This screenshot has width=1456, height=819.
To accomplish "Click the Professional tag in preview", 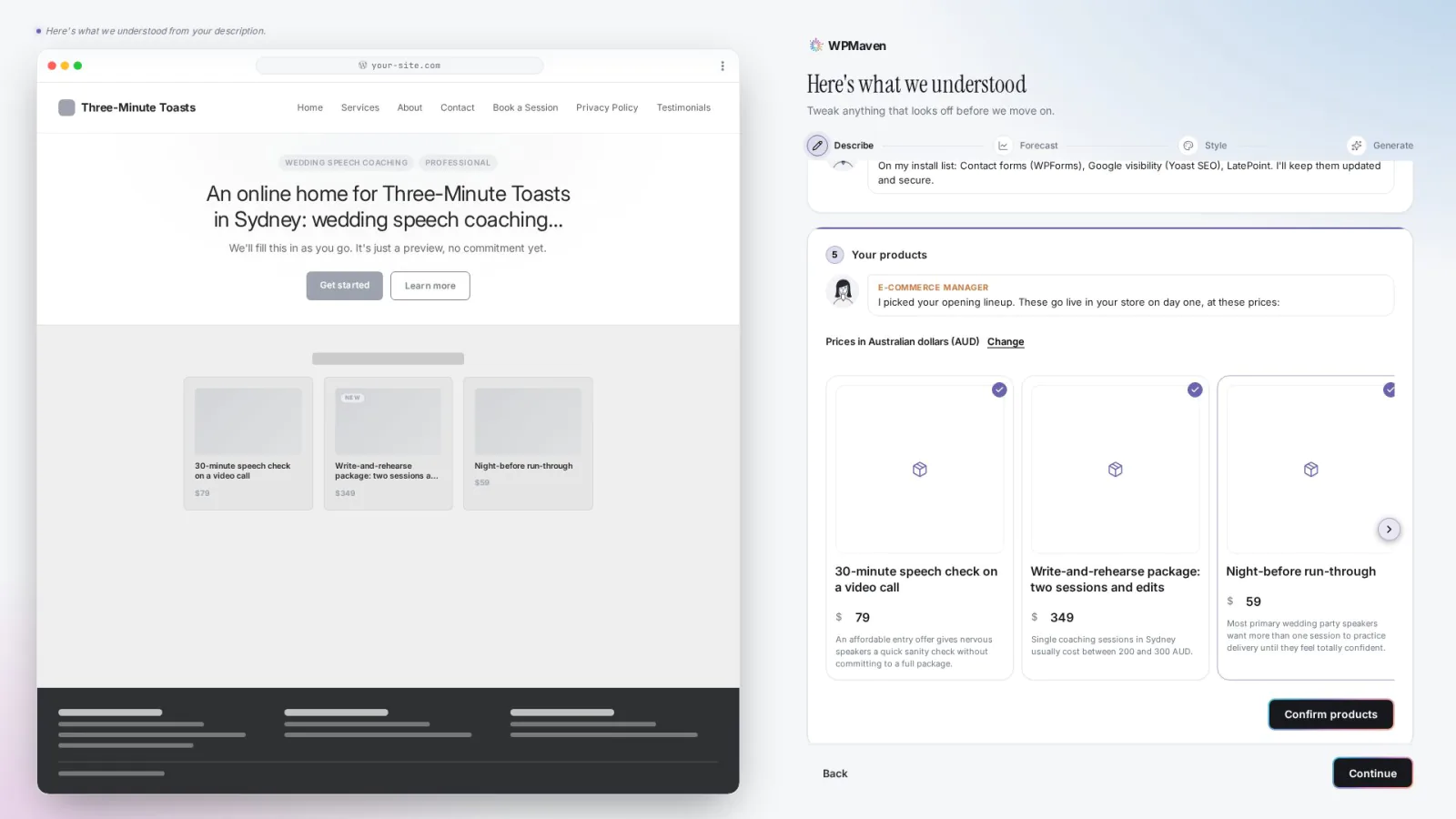I will click(x=458, y=163).
